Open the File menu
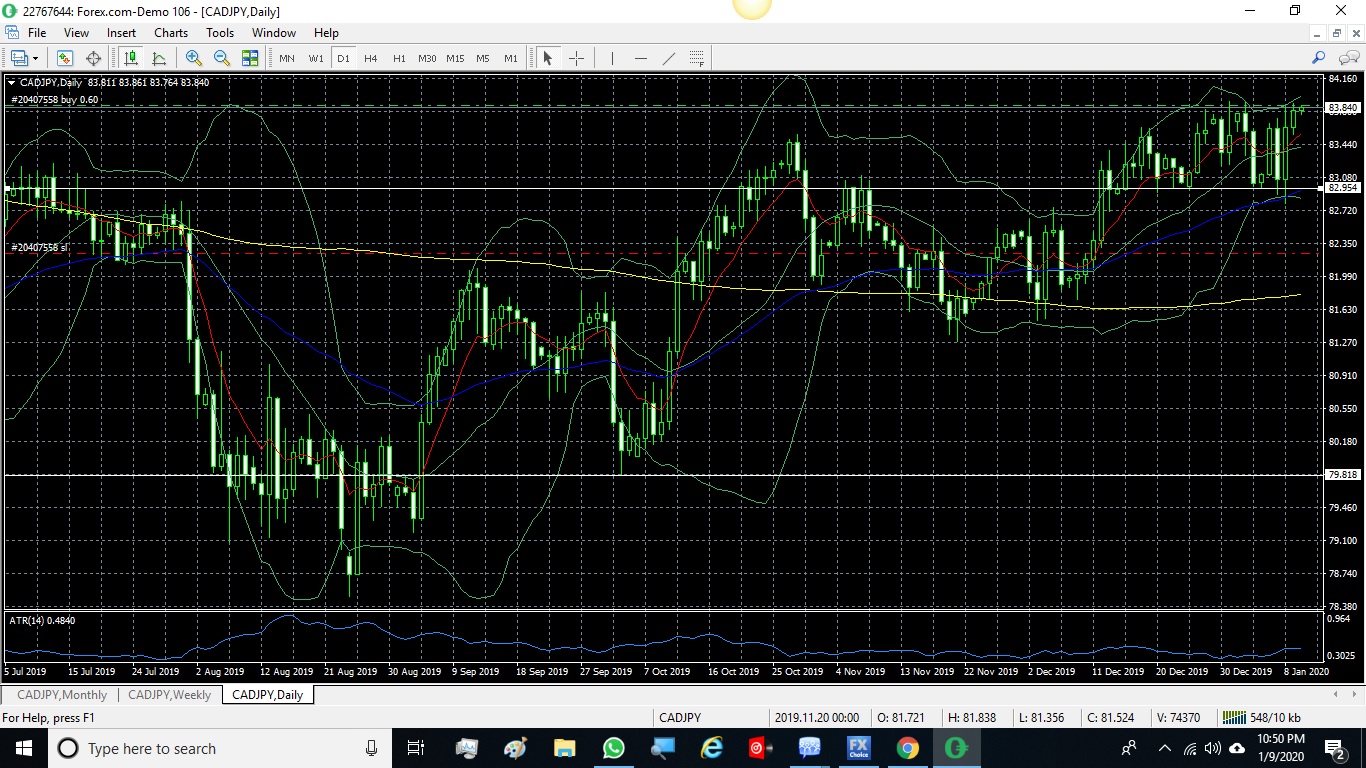This screenshot has height=768, width=1366. [x=37, y=33]
